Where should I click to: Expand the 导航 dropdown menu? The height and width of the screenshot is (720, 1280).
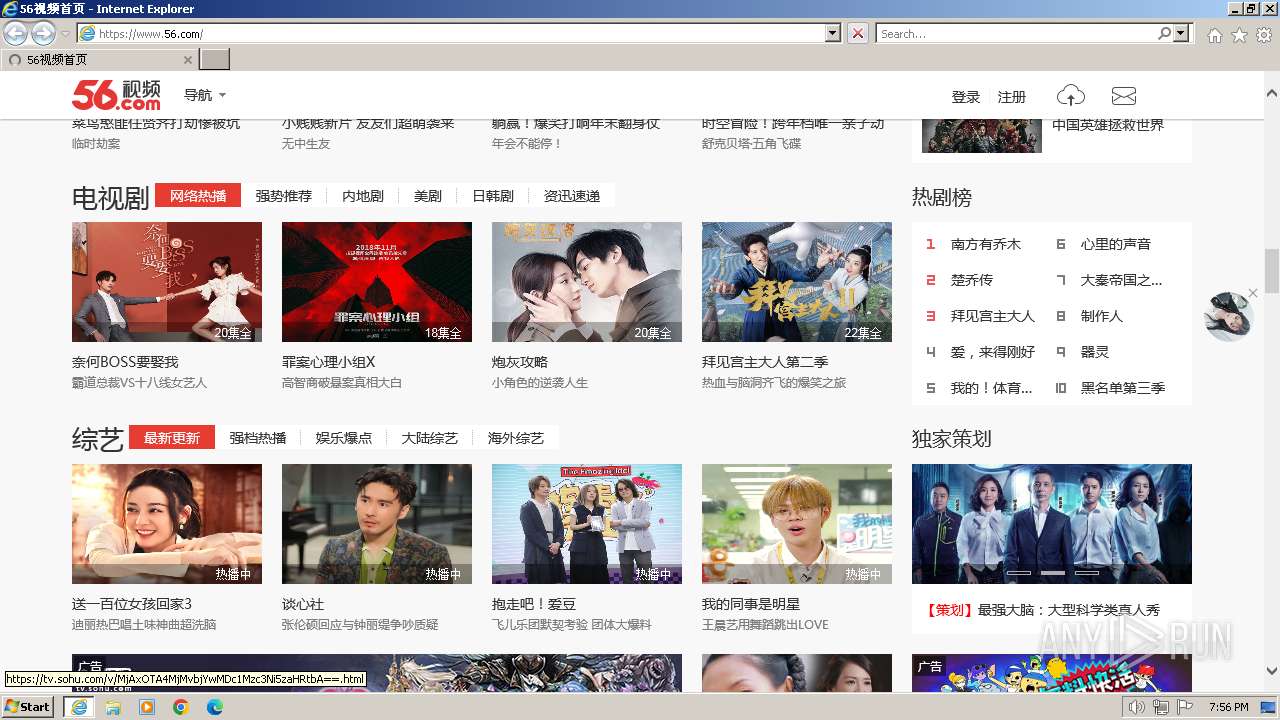(x=205, y=95)
